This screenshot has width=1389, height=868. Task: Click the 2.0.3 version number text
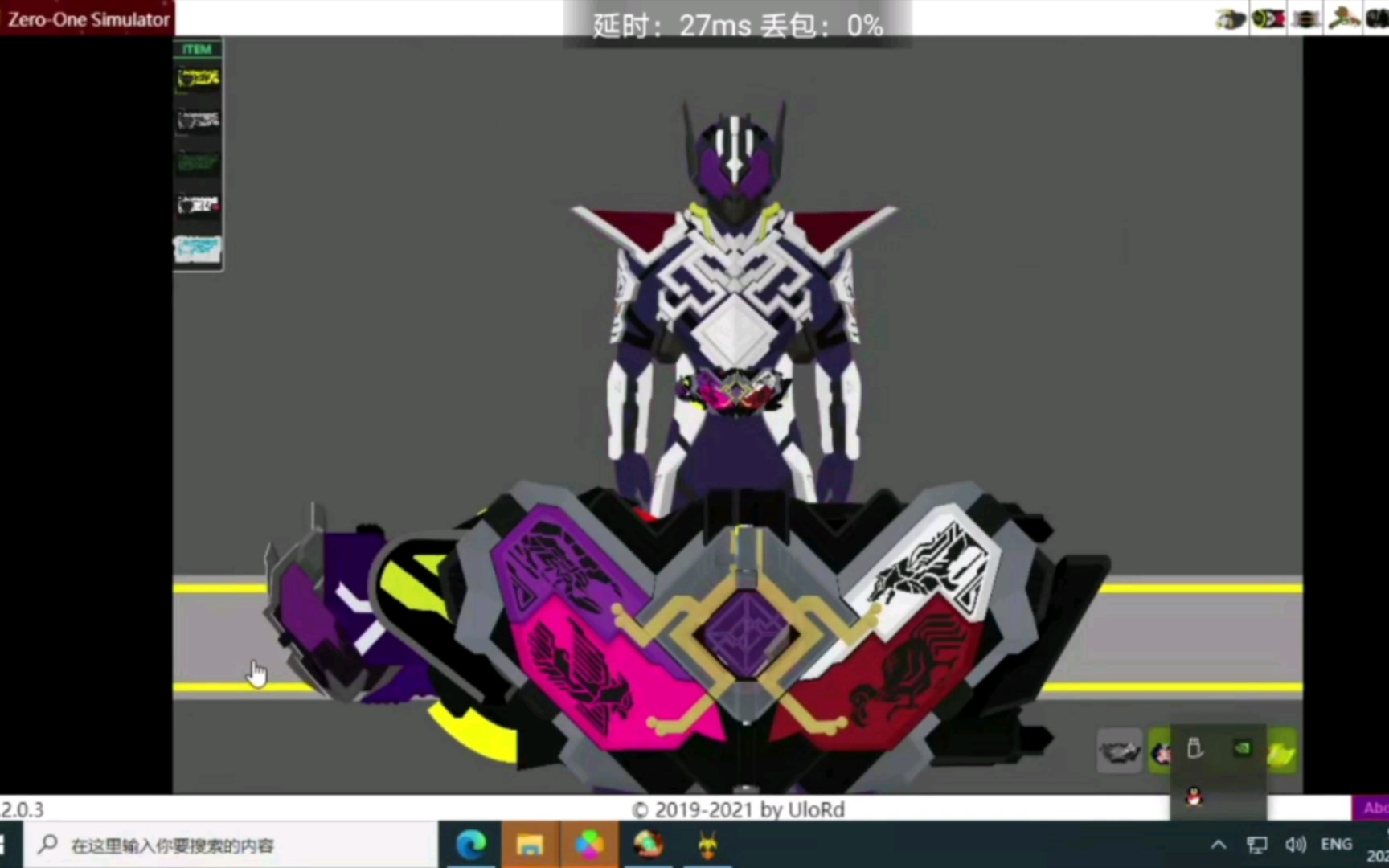tap(23, 809)
